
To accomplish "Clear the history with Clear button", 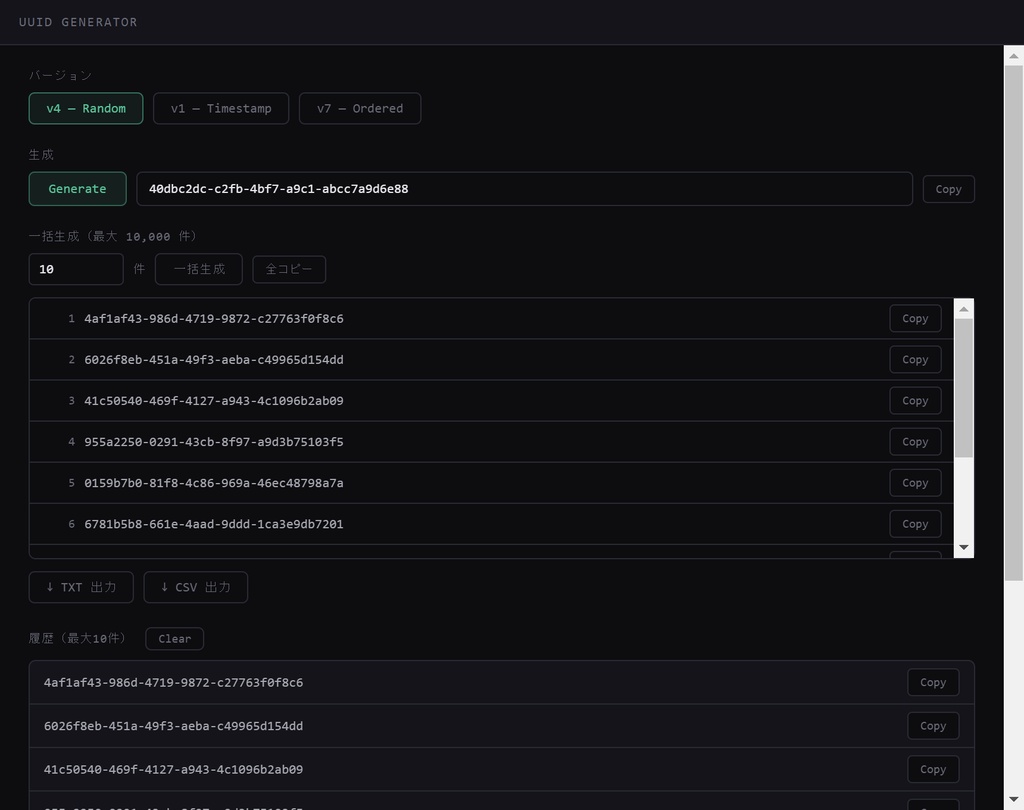I will 174,639.
